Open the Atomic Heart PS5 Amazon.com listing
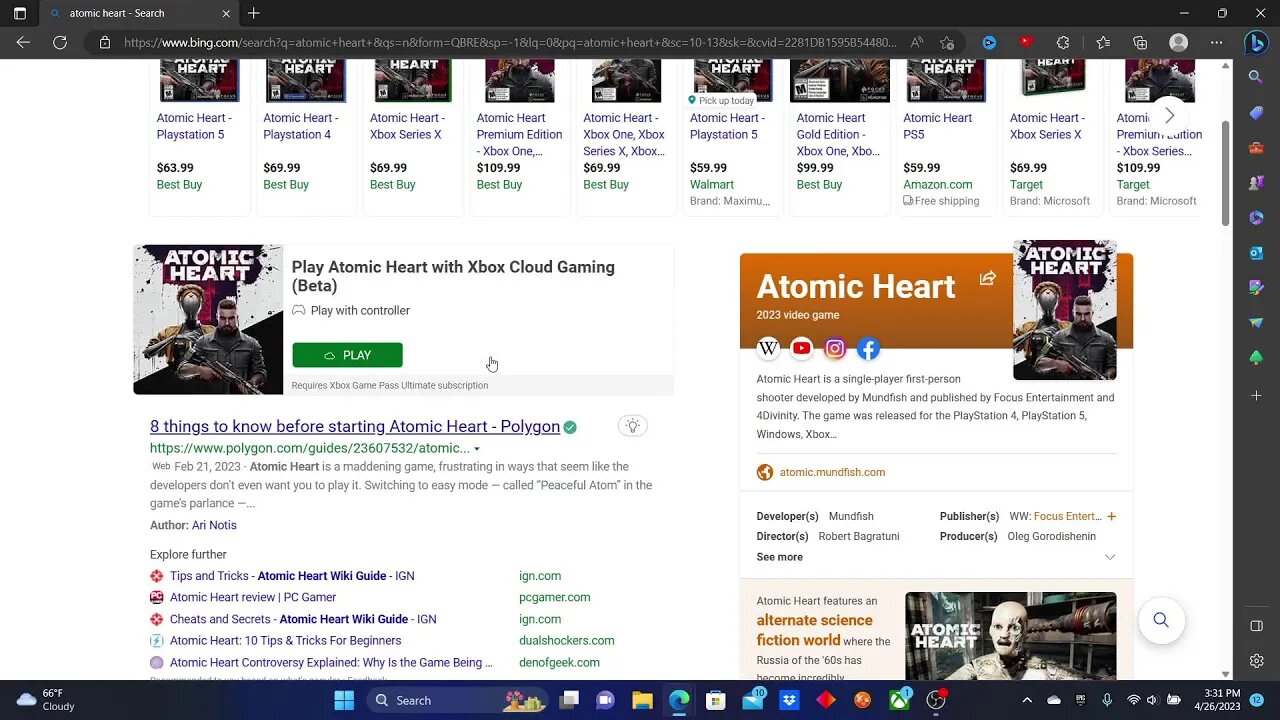The width and height of the screenshot is (1280, 720). click(x=947, y=135)
